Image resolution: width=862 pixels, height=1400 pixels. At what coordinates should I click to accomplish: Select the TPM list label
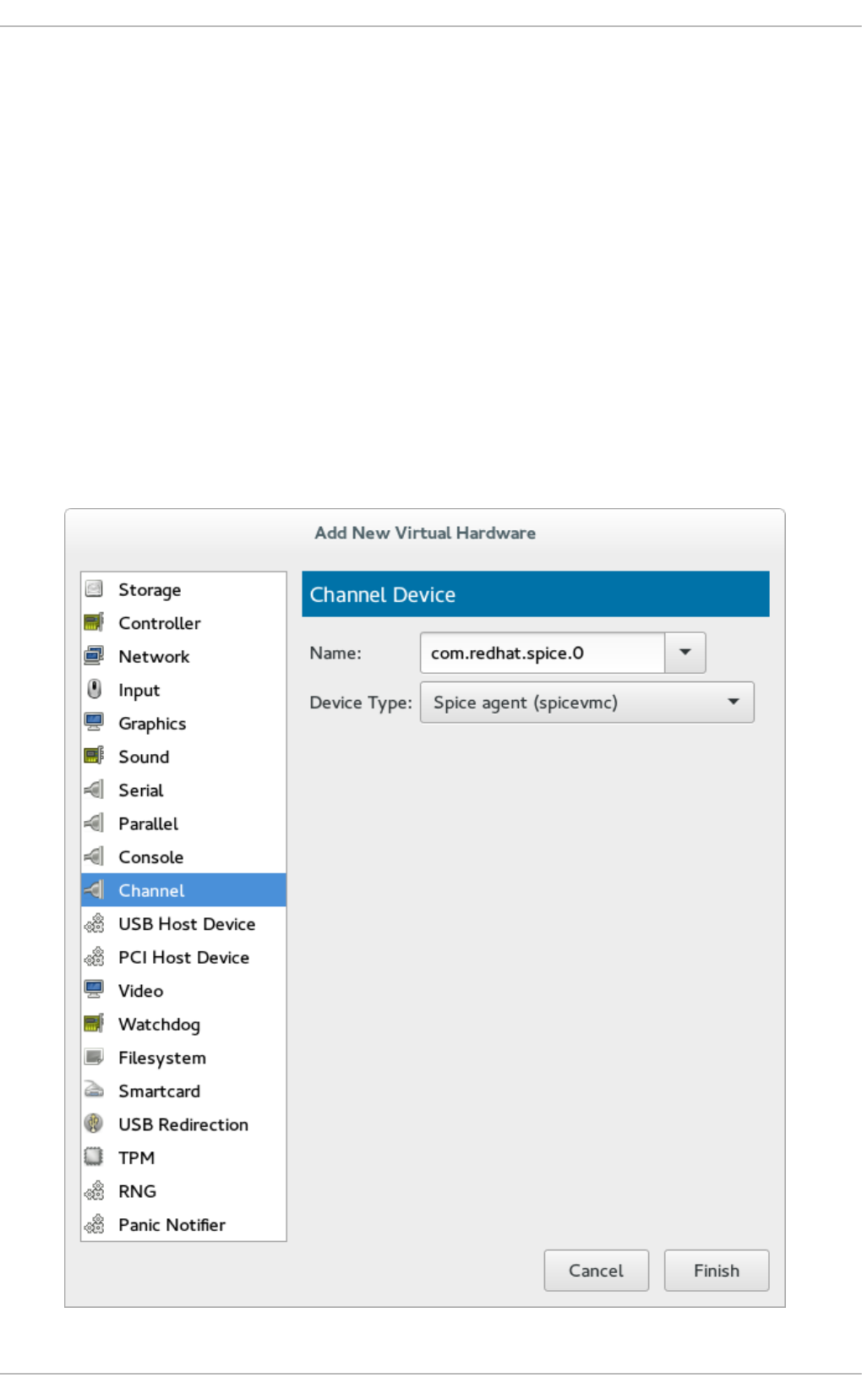[x=136, y=1157]
